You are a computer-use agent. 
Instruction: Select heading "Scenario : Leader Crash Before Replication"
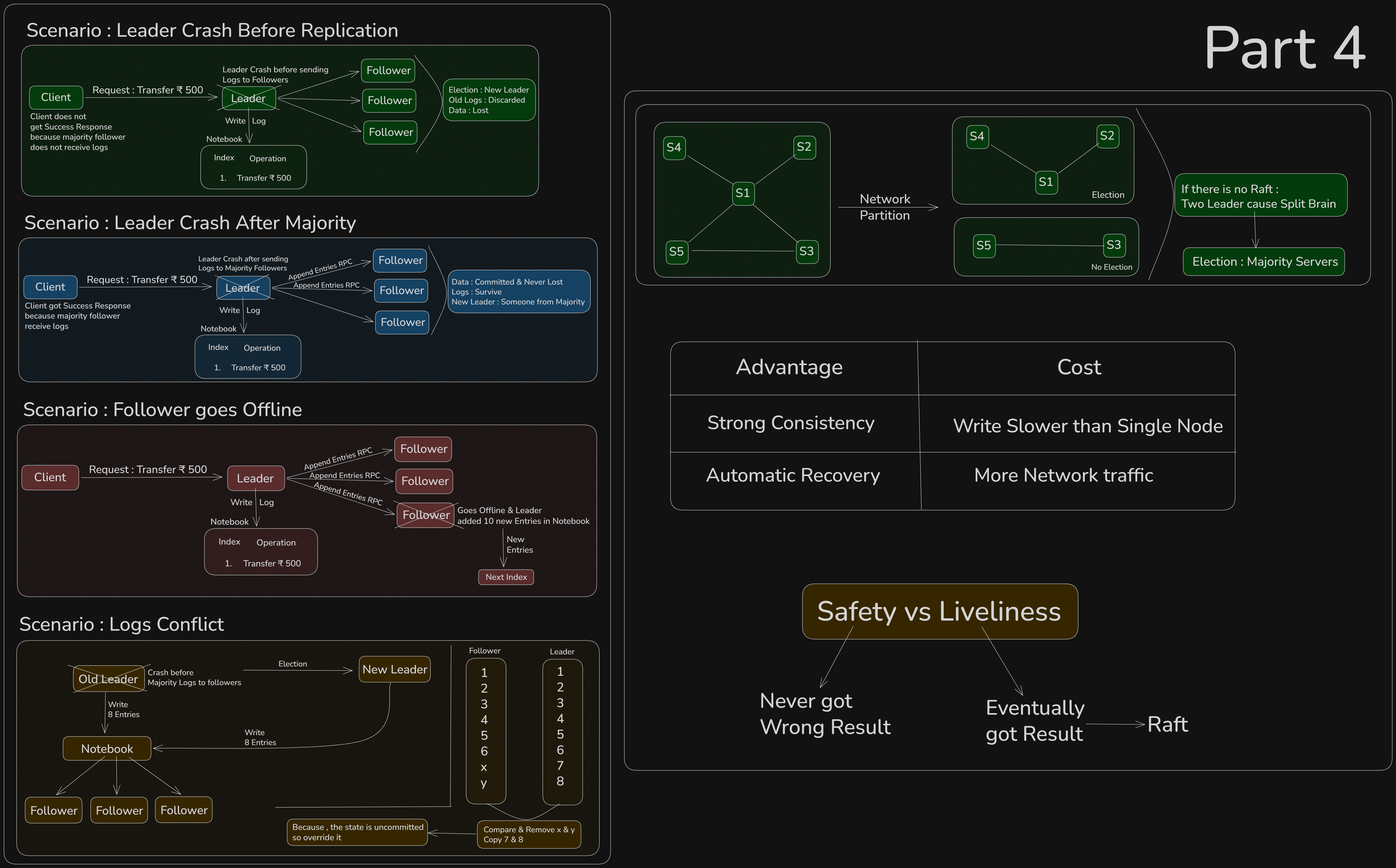pos(212,30)
